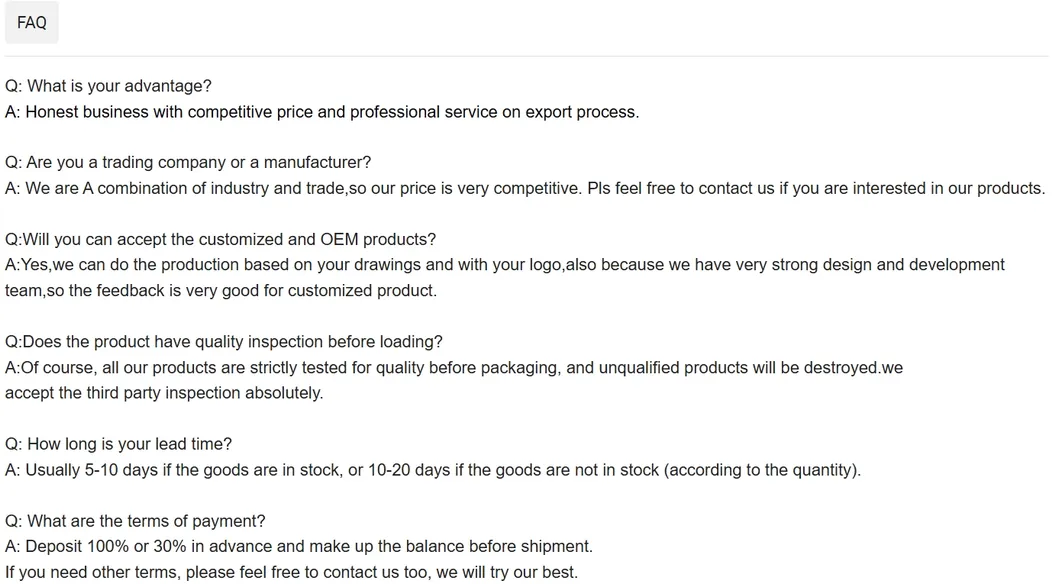
Task: Click the answer about products strictly tested
Action: pyautogui.click(x=453, y=368)
